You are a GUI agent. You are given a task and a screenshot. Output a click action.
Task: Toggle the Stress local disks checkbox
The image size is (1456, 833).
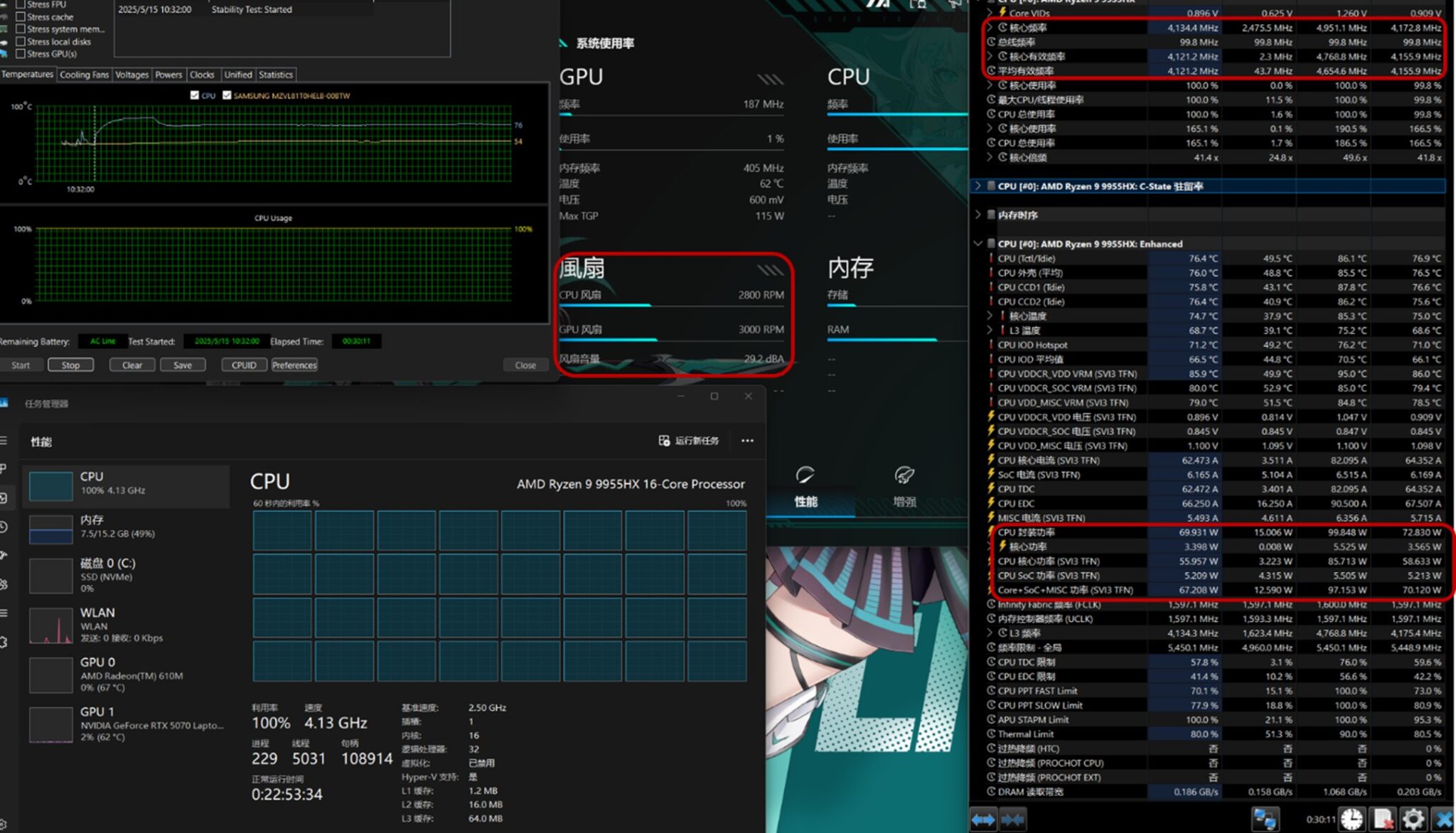[21, 41]
